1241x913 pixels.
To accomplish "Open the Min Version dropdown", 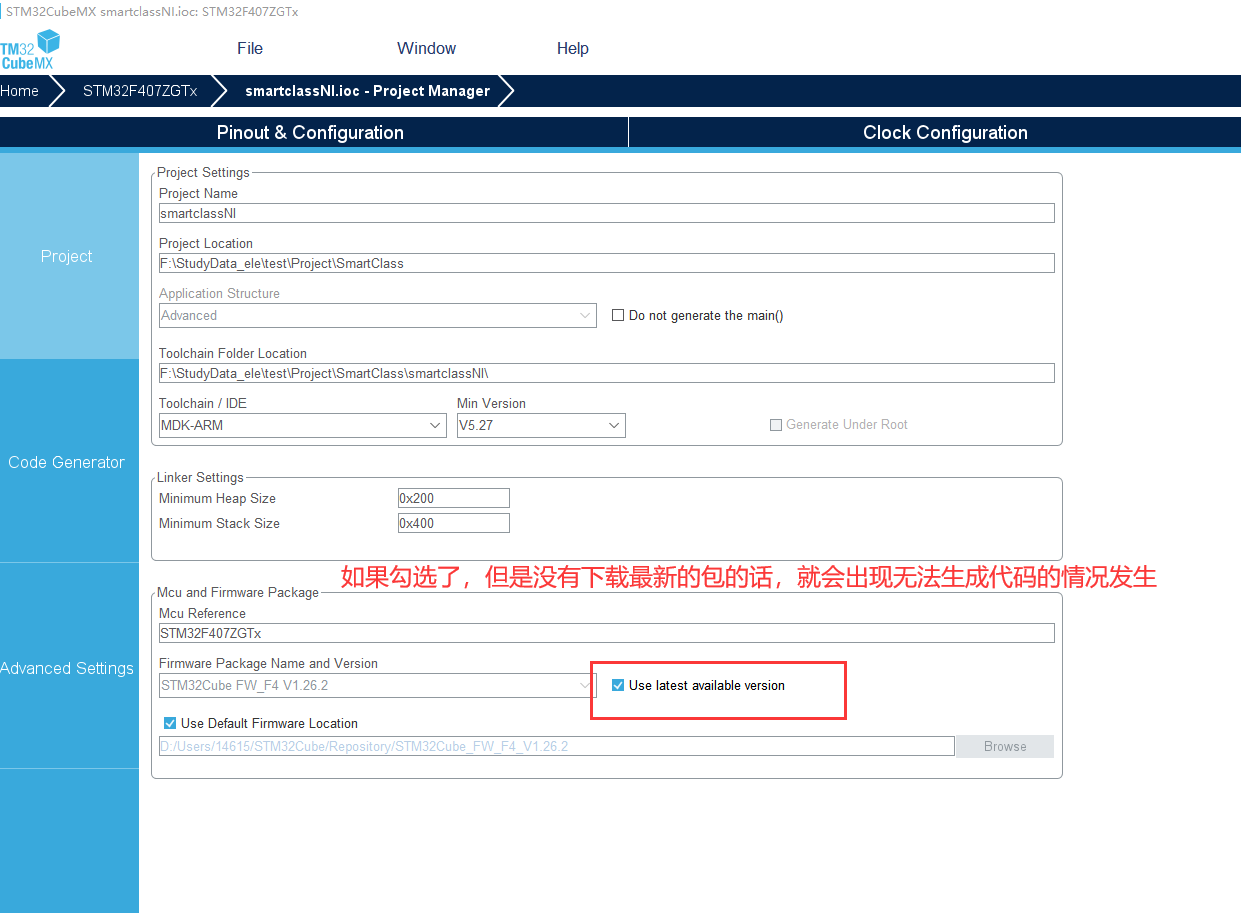I will coord(541,425).
